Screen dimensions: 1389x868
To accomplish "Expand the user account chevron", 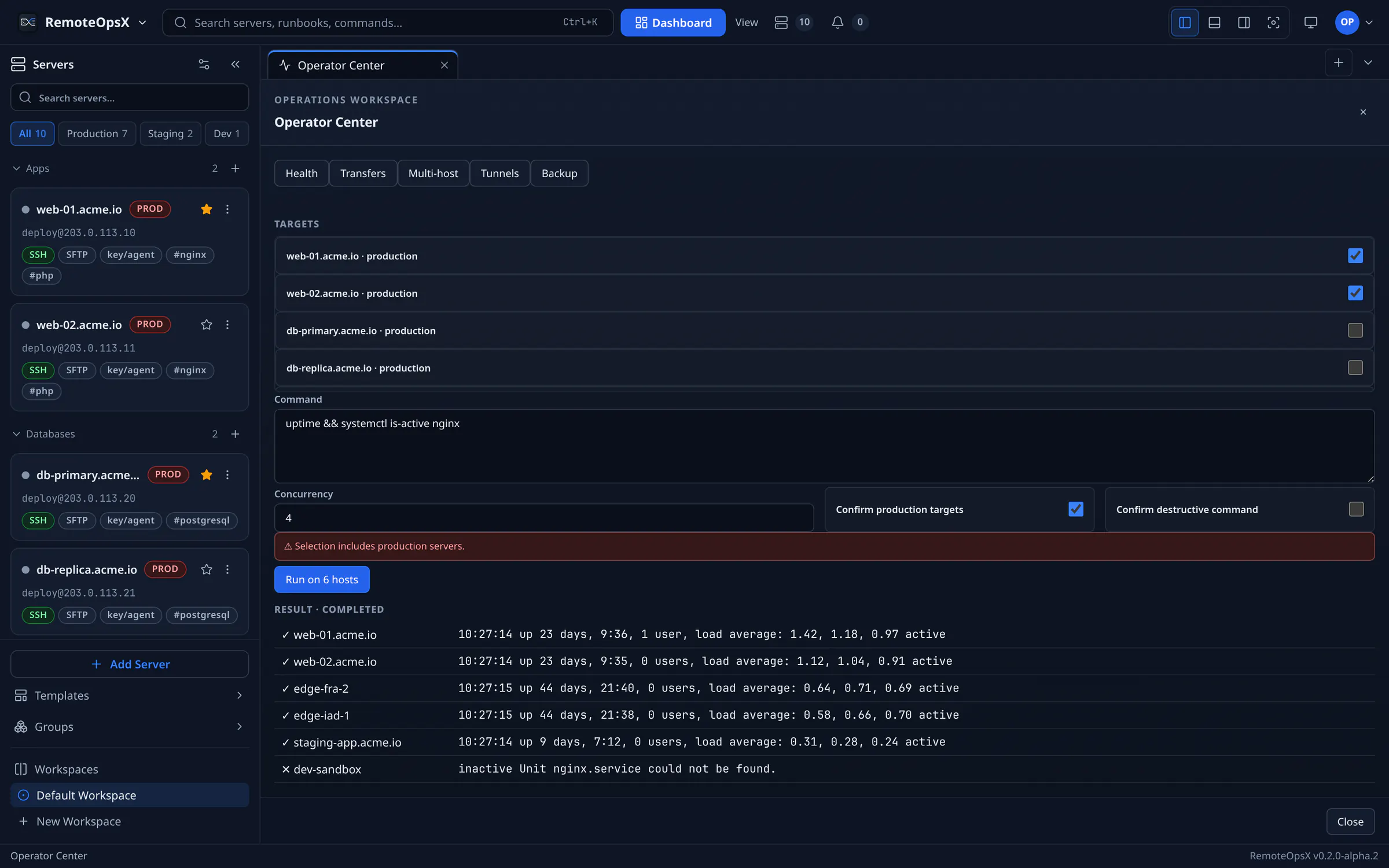I will click(1369, 23).
